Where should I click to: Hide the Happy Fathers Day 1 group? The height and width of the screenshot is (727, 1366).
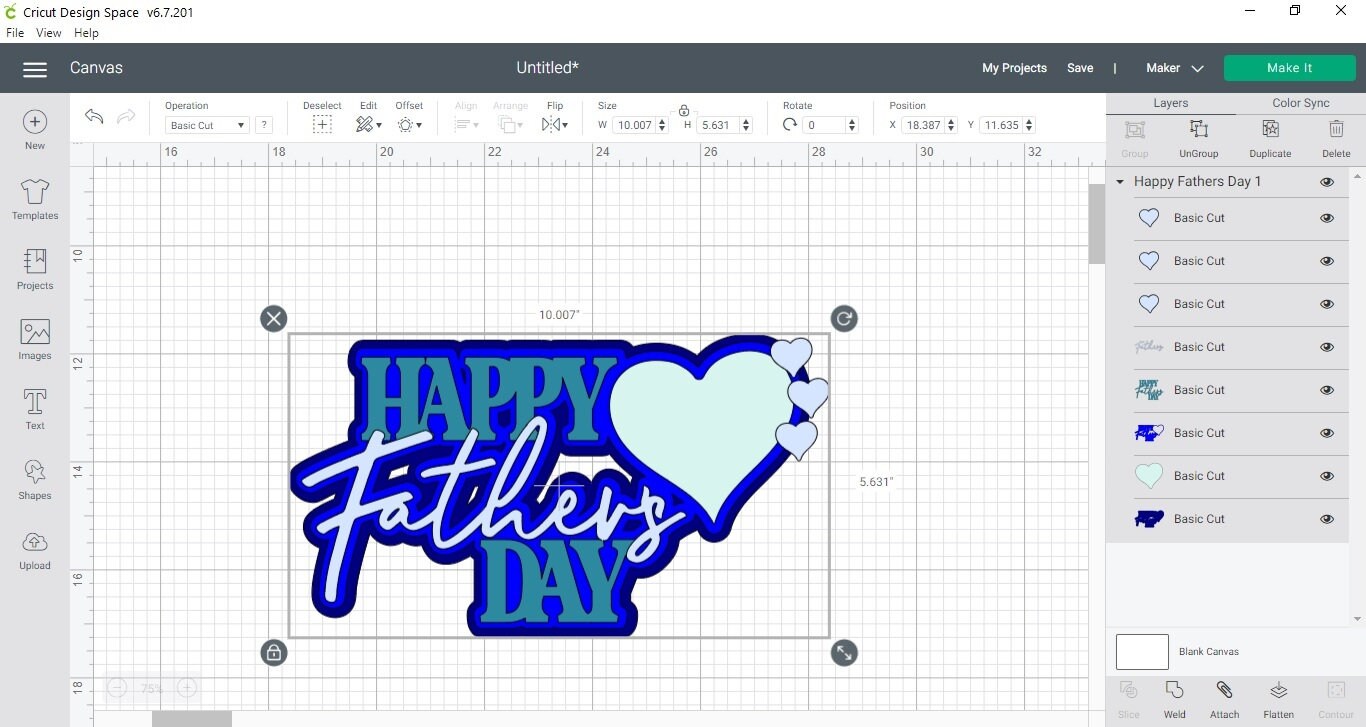tap(1327, 182)
